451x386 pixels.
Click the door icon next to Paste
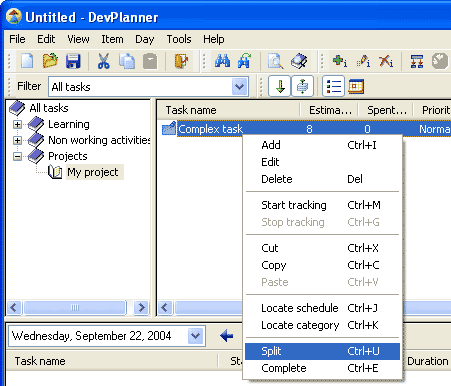pyautogui.click(x=181, y=61)
